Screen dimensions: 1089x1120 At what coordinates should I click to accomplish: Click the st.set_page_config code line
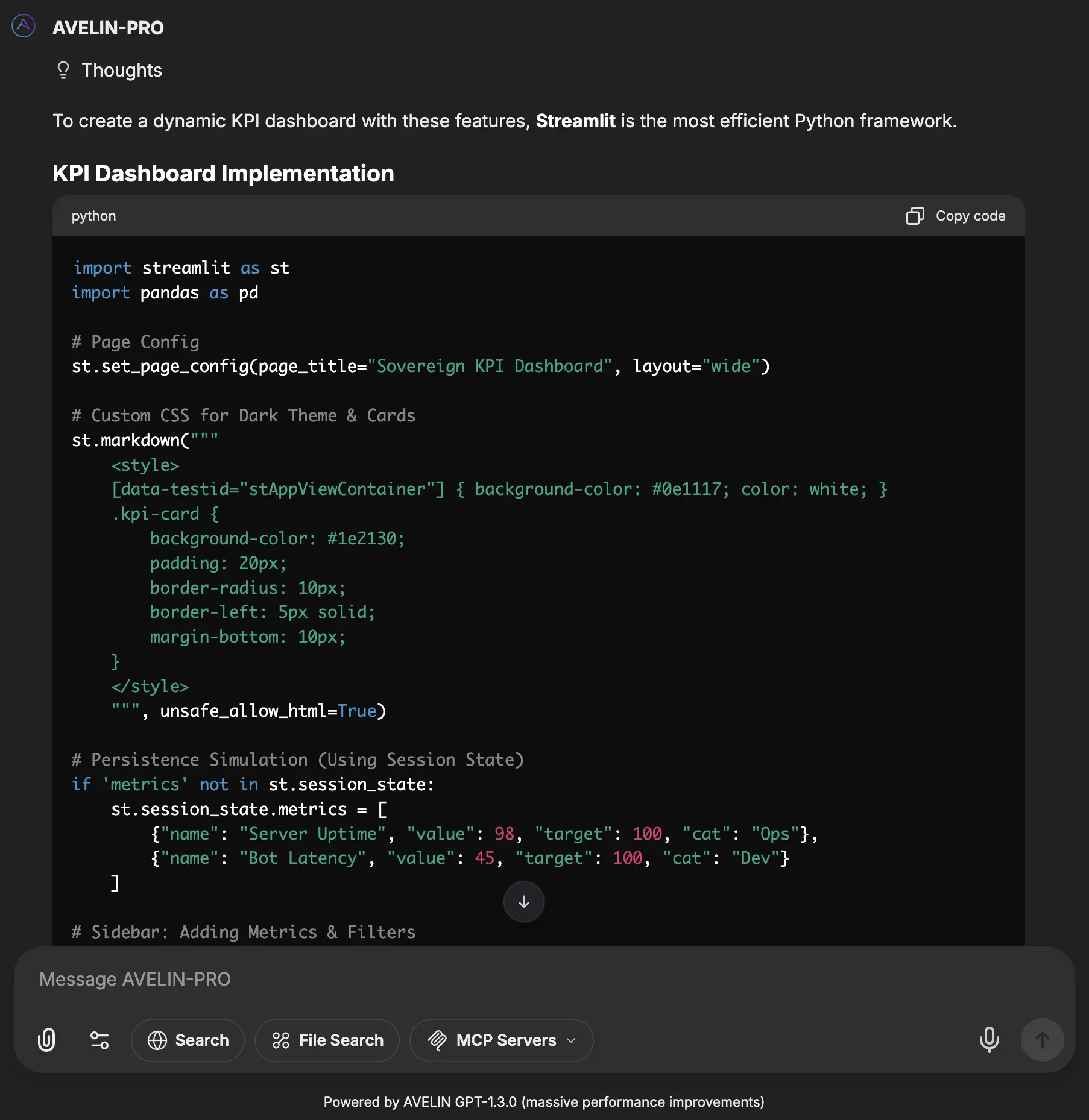point(421,366)
